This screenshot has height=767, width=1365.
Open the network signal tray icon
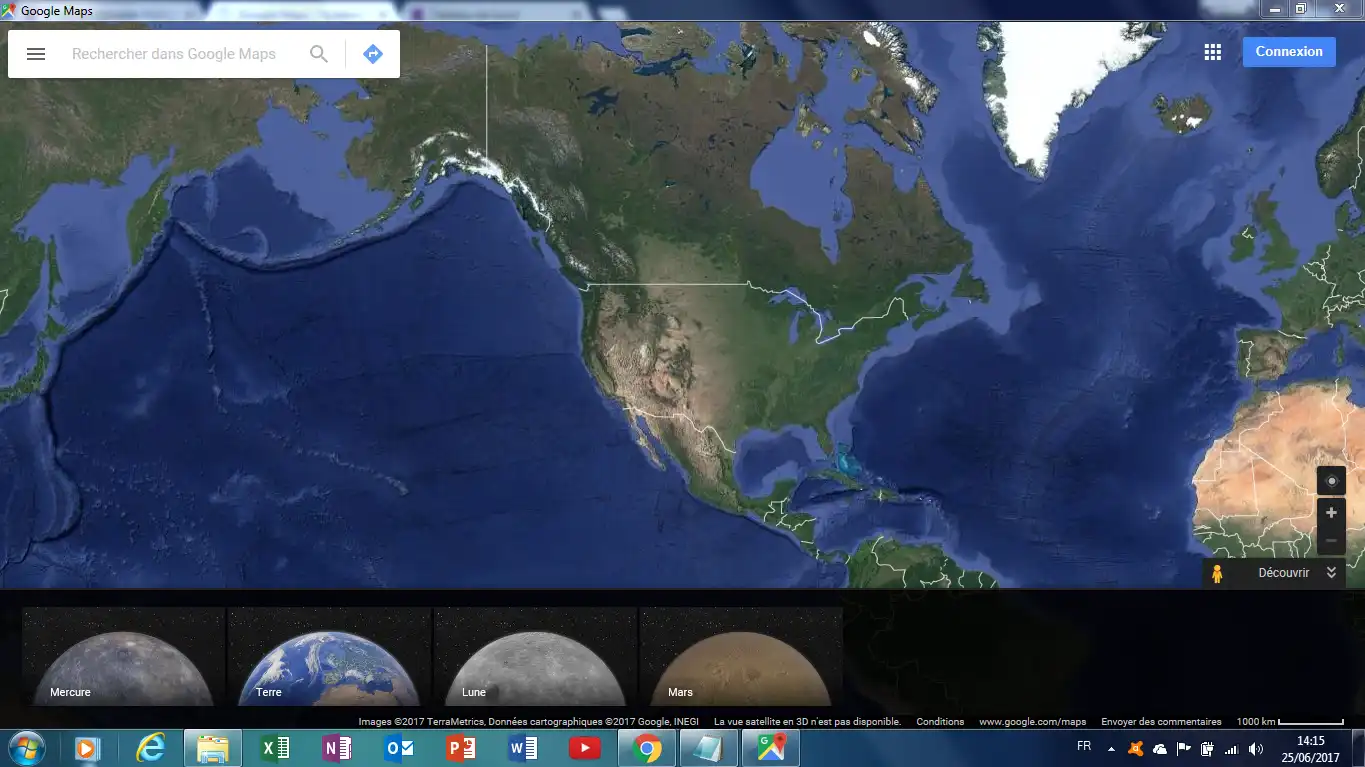1231,748
